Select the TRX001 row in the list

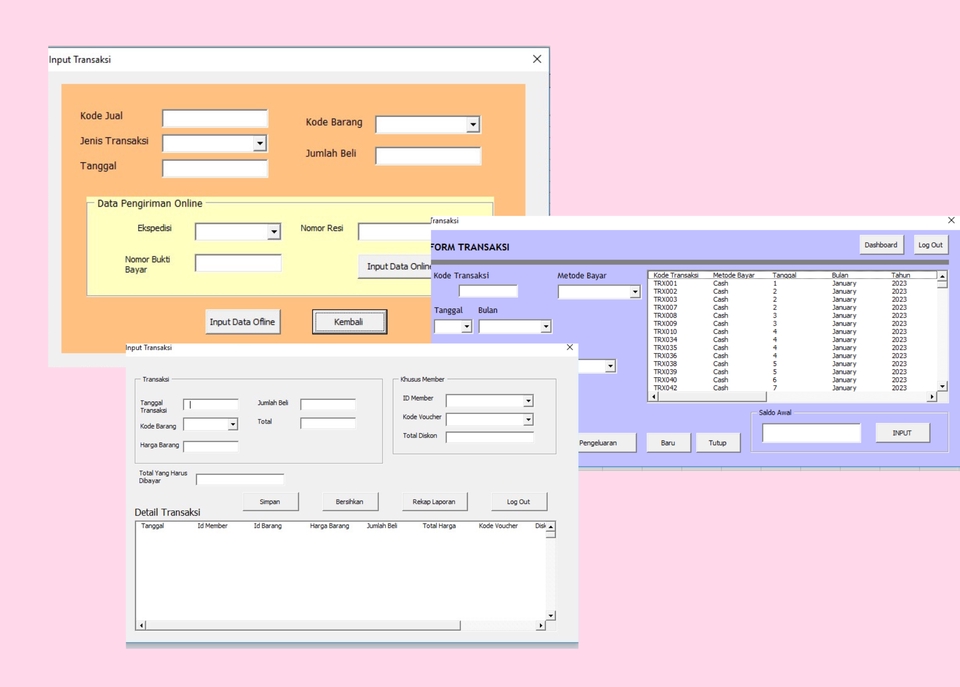click(x=792, y=283)
